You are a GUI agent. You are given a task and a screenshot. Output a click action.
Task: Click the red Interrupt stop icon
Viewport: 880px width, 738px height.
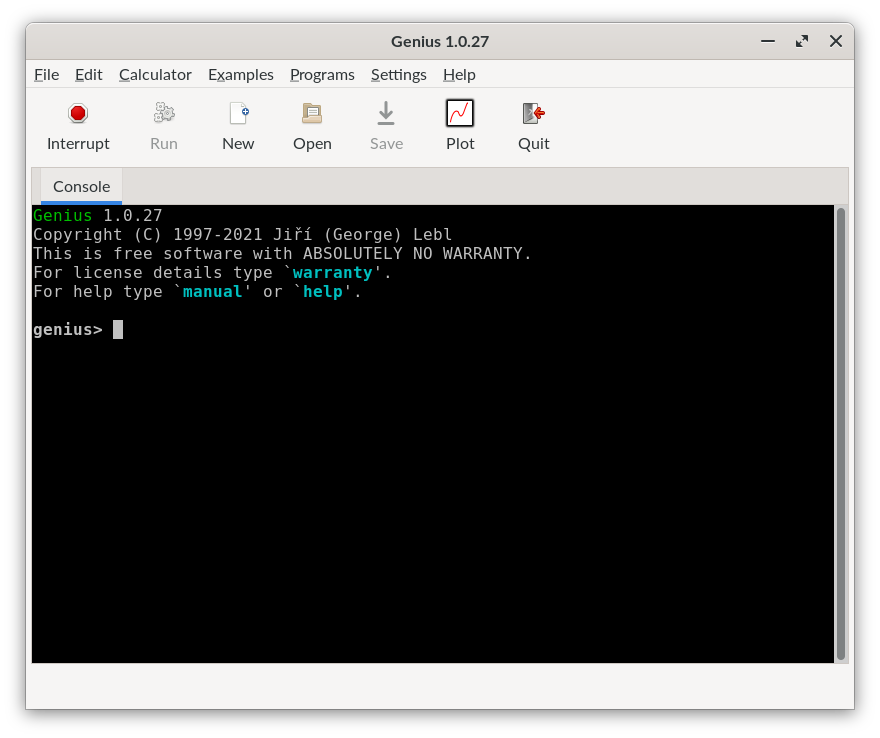click(78, 113)
